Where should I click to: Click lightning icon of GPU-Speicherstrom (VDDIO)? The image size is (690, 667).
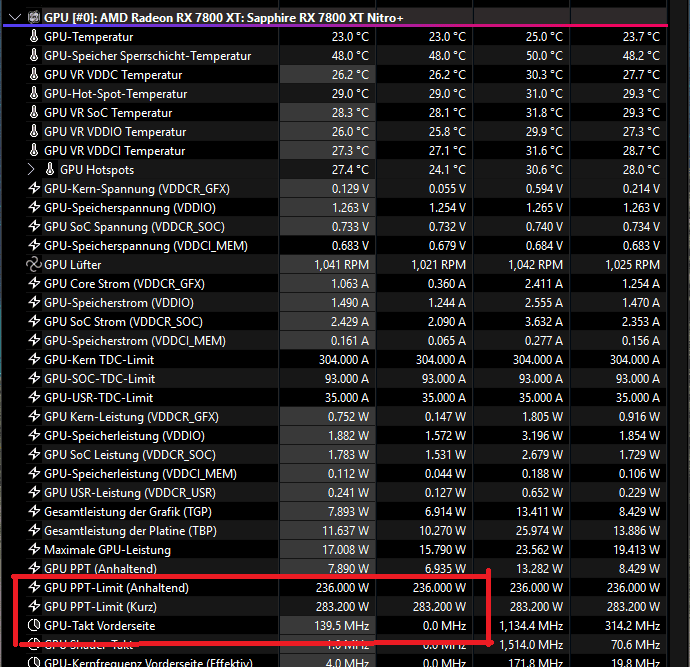34,302
